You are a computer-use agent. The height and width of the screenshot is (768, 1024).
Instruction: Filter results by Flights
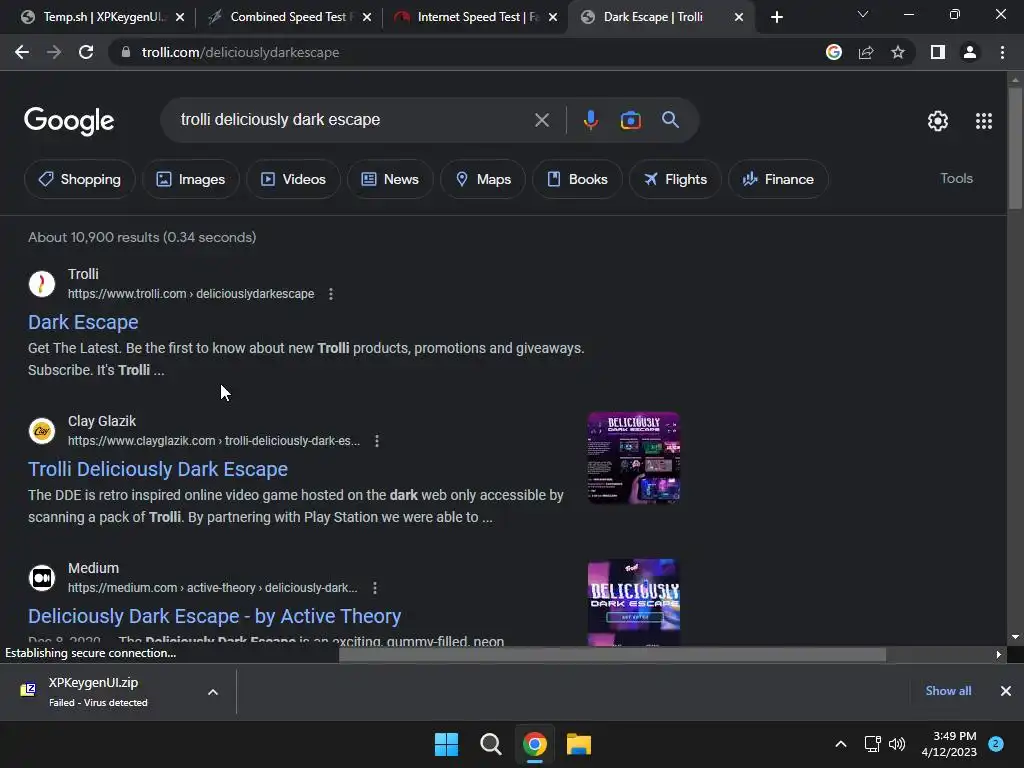tap(675, 179)
